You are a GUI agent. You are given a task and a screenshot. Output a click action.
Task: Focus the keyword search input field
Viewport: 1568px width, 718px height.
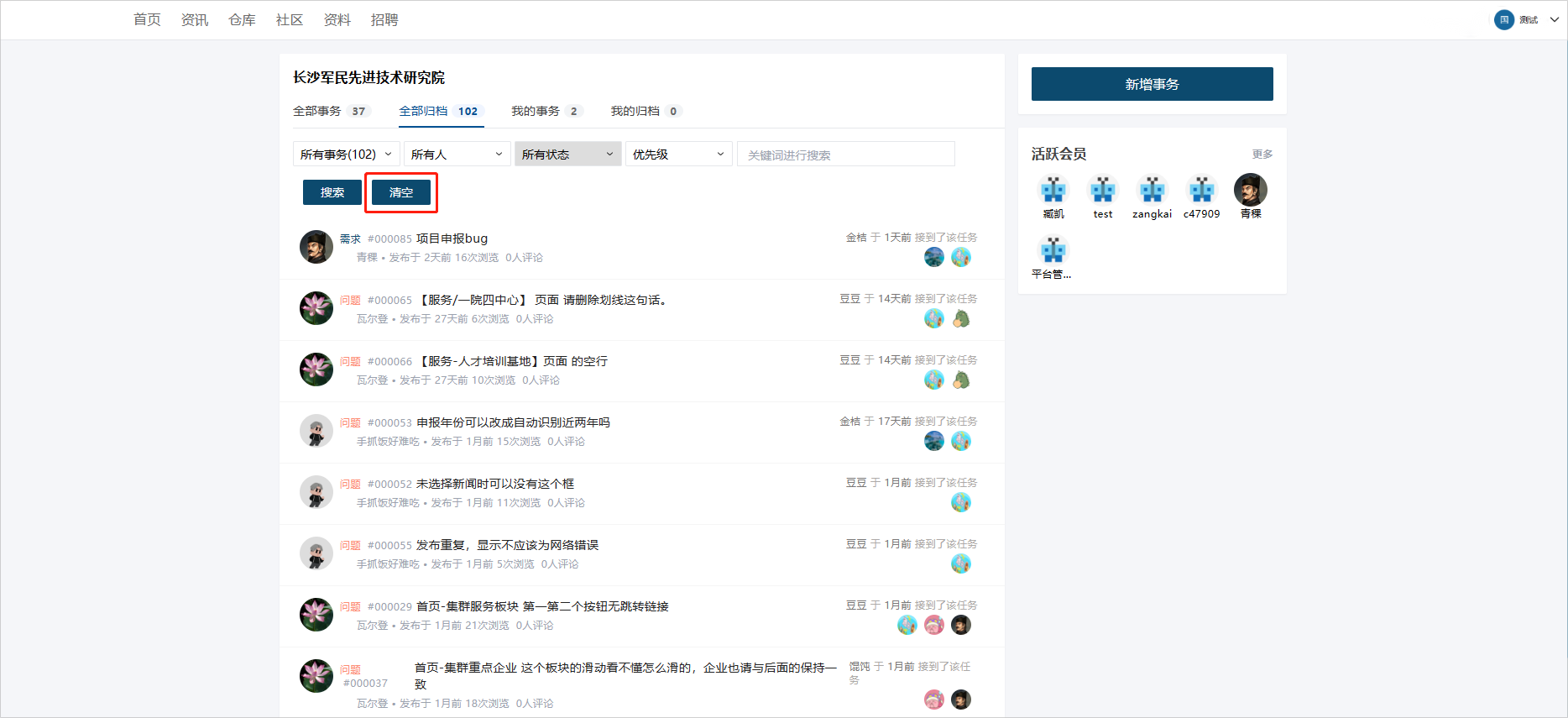[845, 155]
